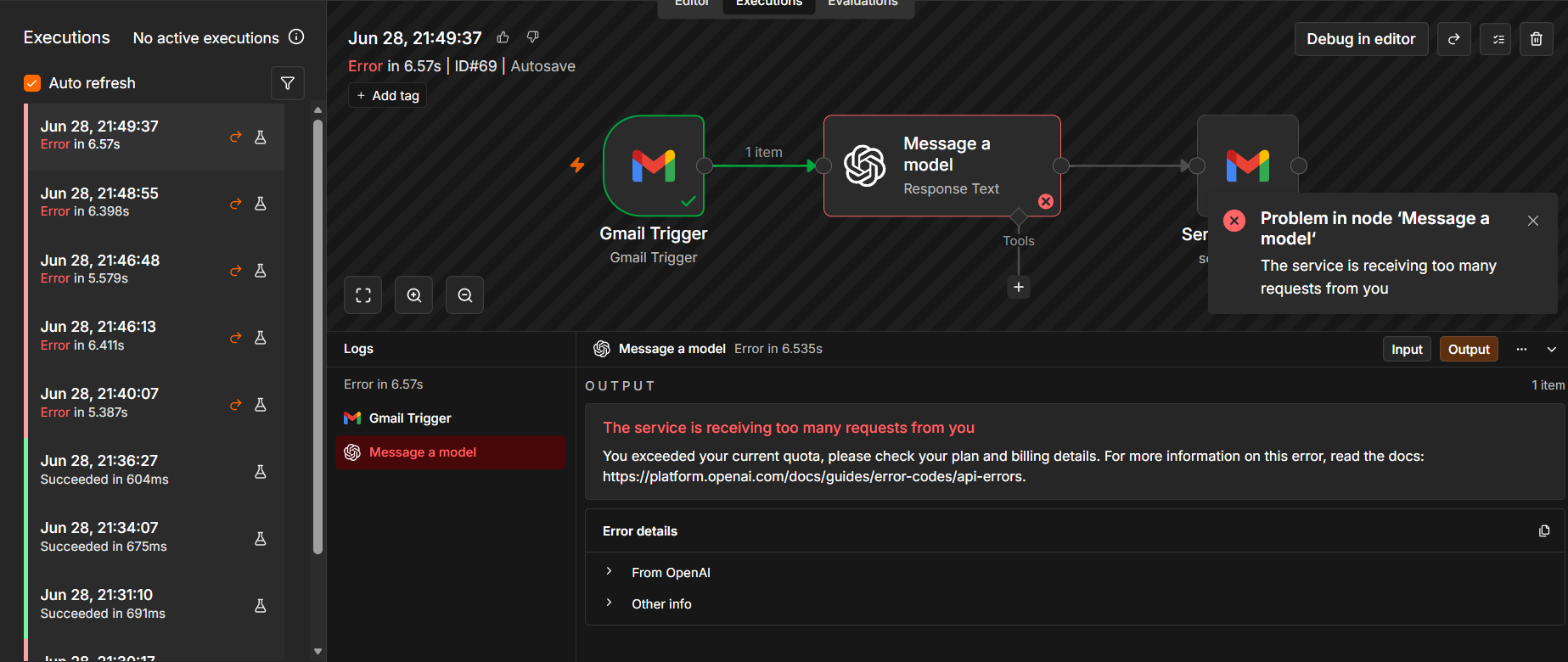Screen dimensions: 1568x662
Task: Zoom in on the workflow canvas
Action: (x=414, y=295)
